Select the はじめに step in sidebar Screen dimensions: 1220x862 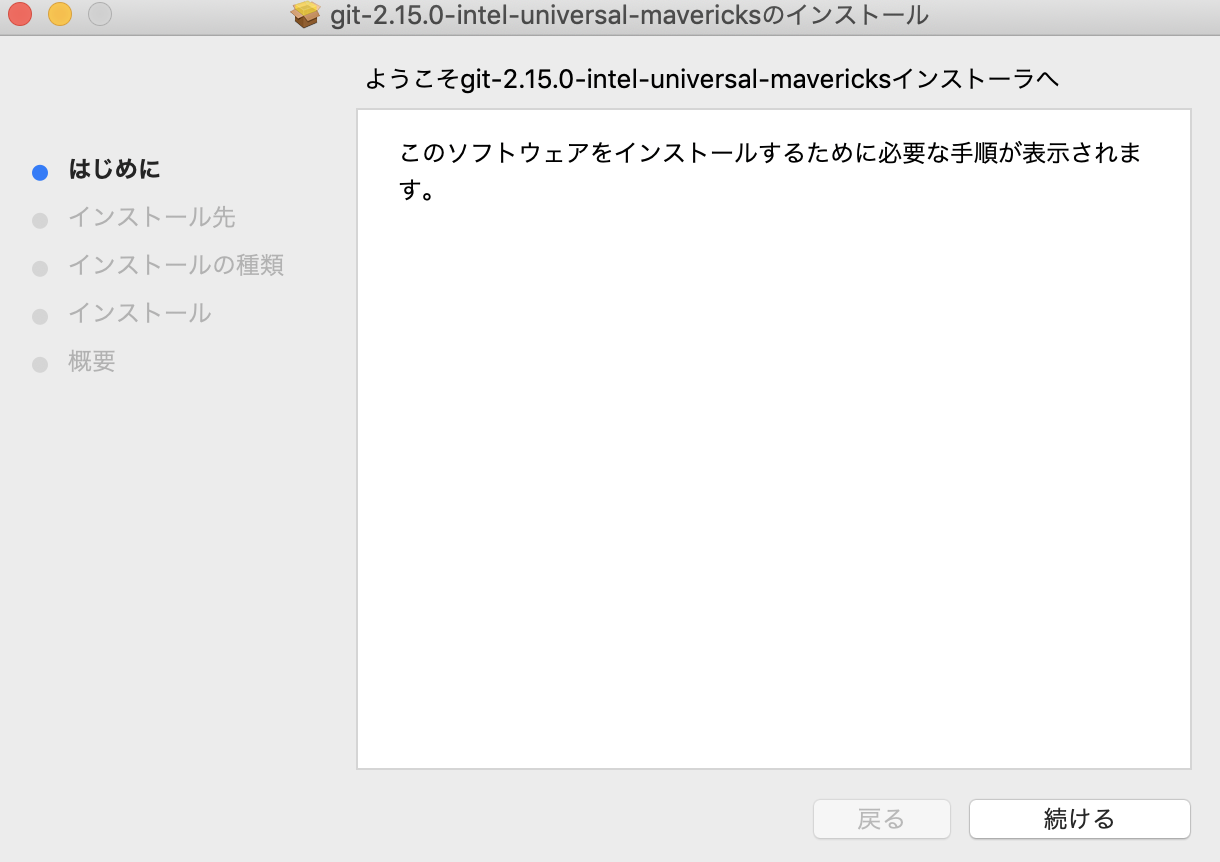pos(114,170)
